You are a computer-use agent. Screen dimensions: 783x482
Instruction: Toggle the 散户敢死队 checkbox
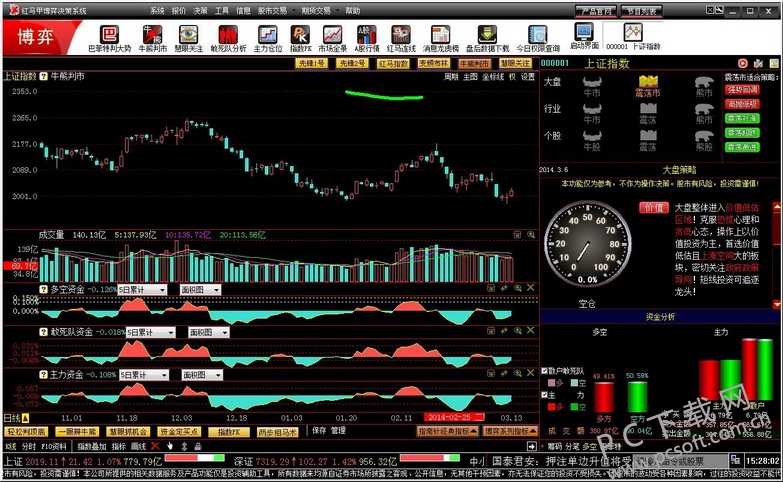click(545, 371)
